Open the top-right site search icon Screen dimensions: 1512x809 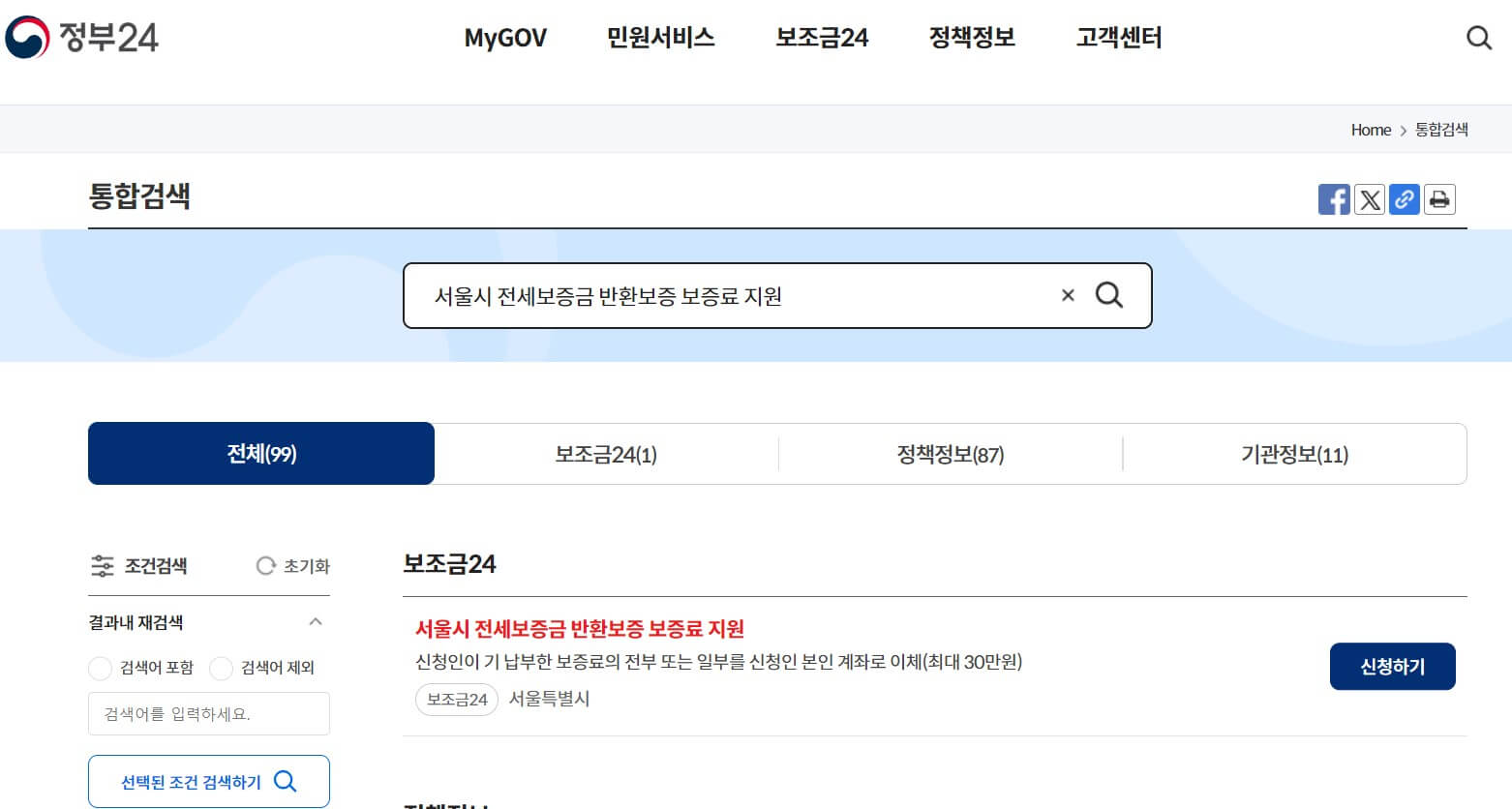tap(1478, 38)
